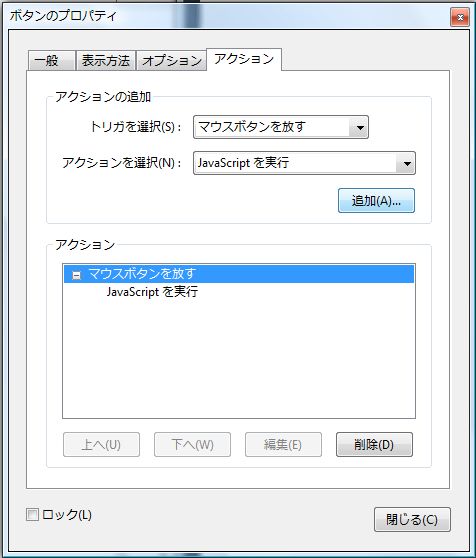Image resolution: width=476 pixels, height=558 pixels.
Task: Click the JavaScript を実行 combo box field
Action: (x=295, y=163)
